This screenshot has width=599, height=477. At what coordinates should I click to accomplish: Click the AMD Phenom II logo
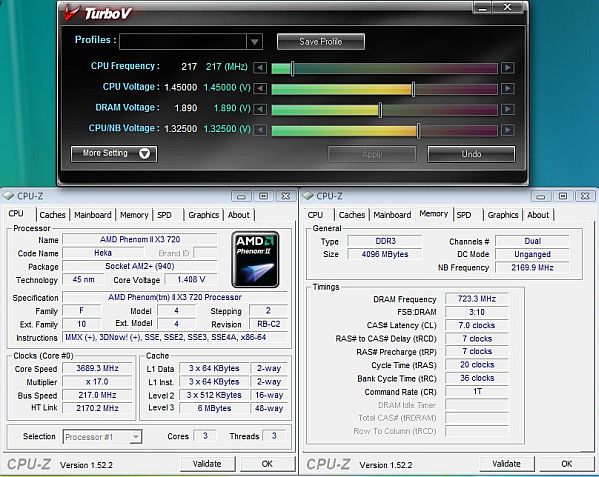pyautogui.click(x=255, y=259)
